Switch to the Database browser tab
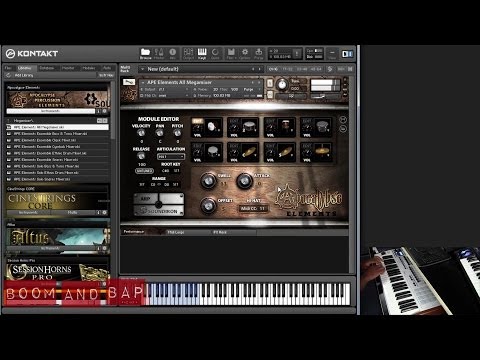Viewport: 480px width, 360px height. click(47, 68)
